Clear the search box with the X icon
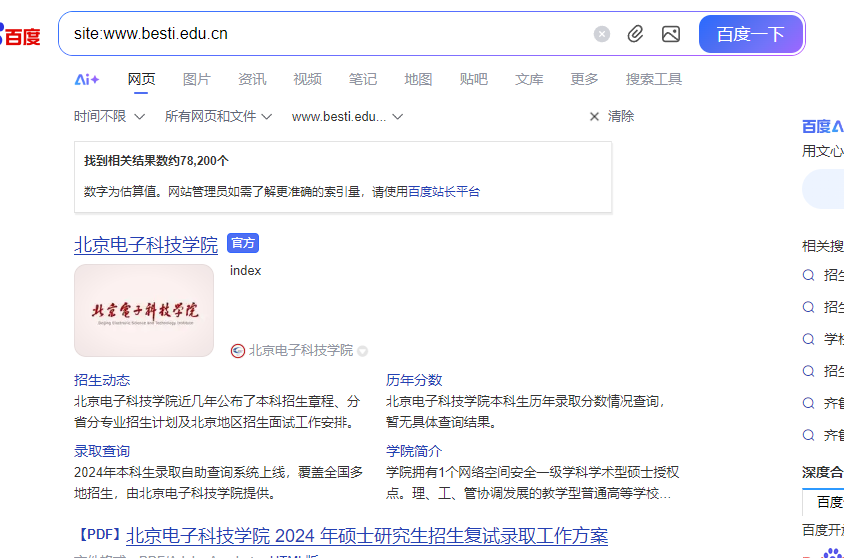This screenshot has width=844, height=558. pyautogui.click(x=602, y=34)
